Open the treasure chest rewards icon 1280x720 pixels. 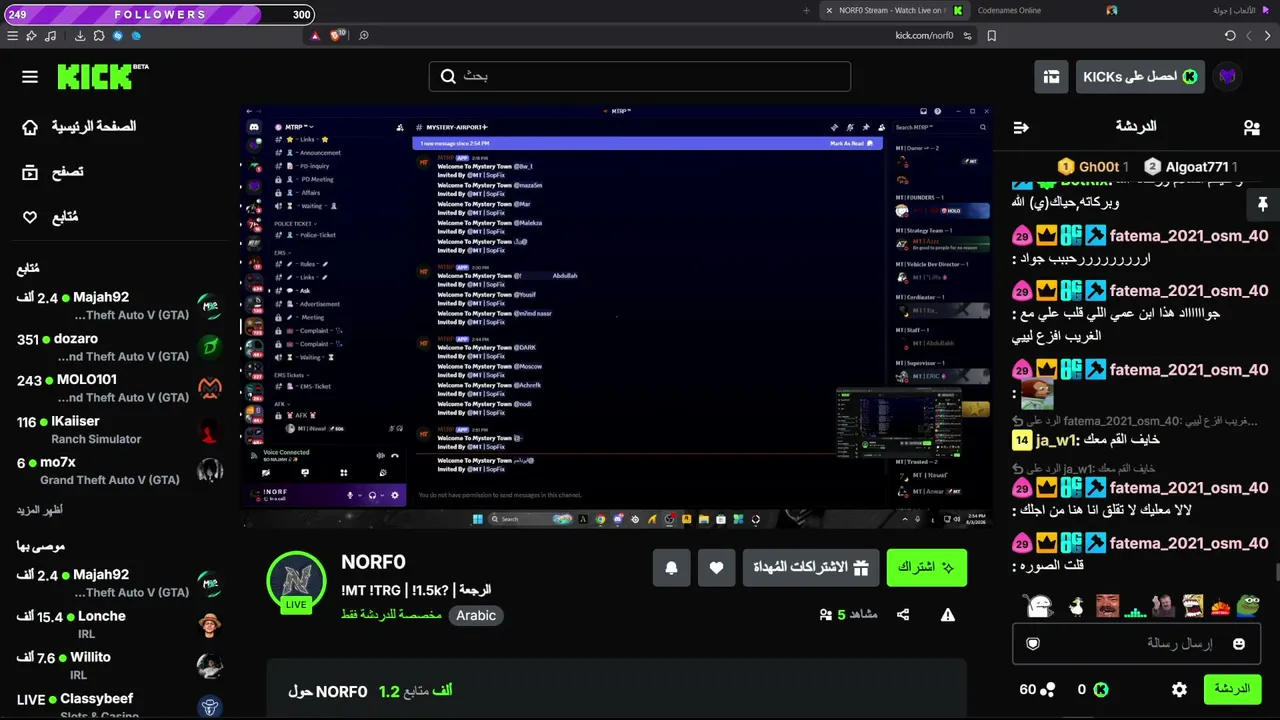(1051, 77)
